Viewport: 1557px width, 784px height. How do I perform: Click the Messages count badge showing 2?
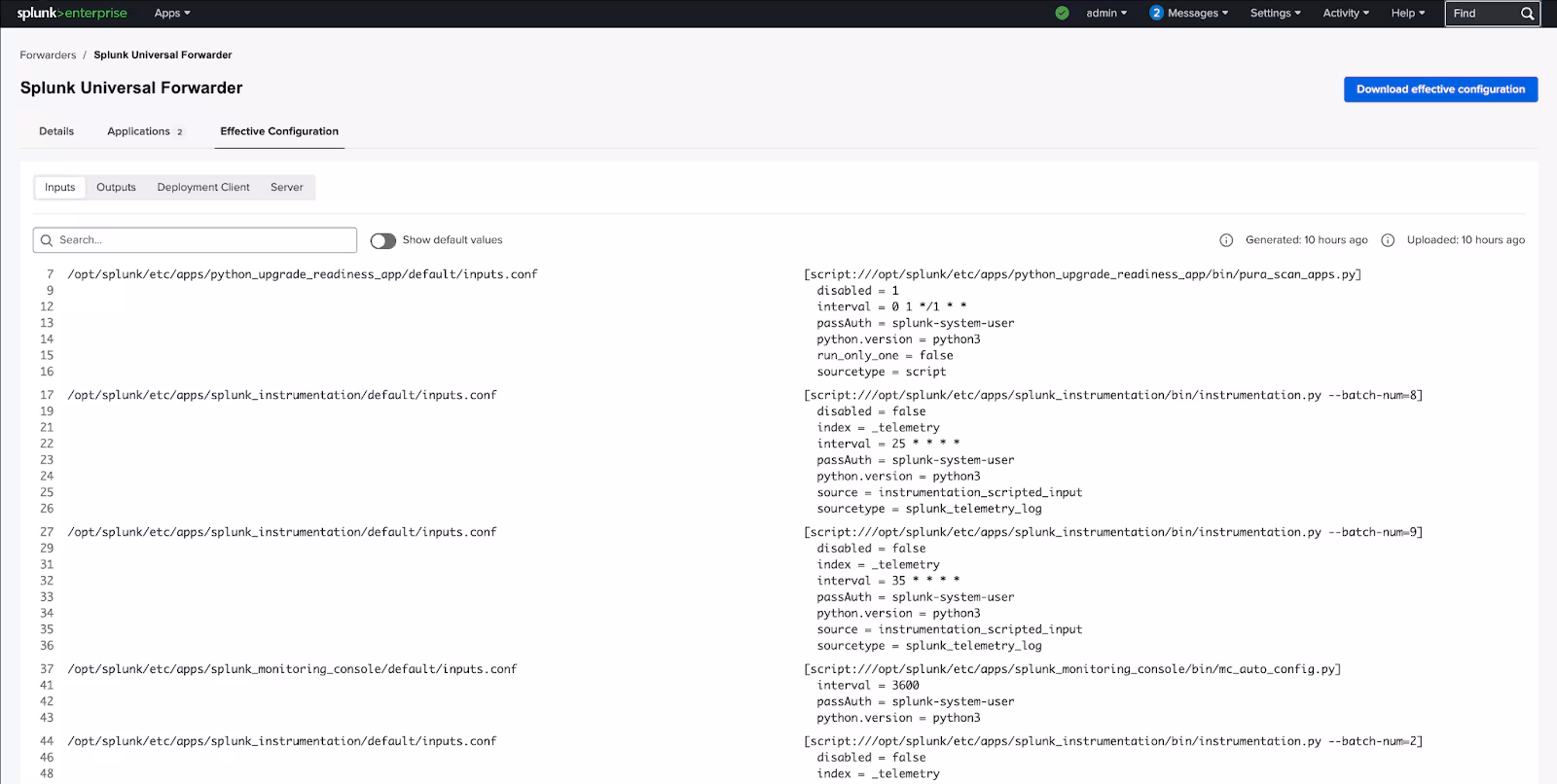click(1156, 14)
